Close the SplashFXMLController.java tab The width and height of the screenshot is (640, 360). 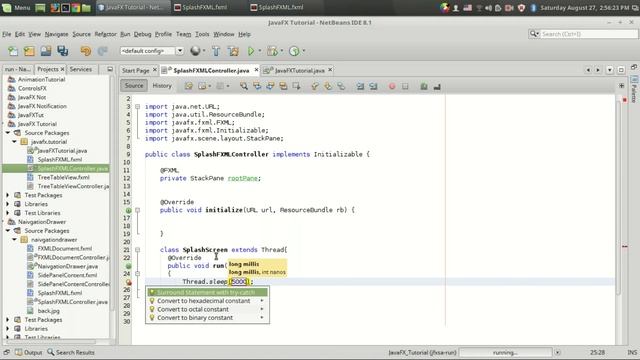[x=256, y=70]
